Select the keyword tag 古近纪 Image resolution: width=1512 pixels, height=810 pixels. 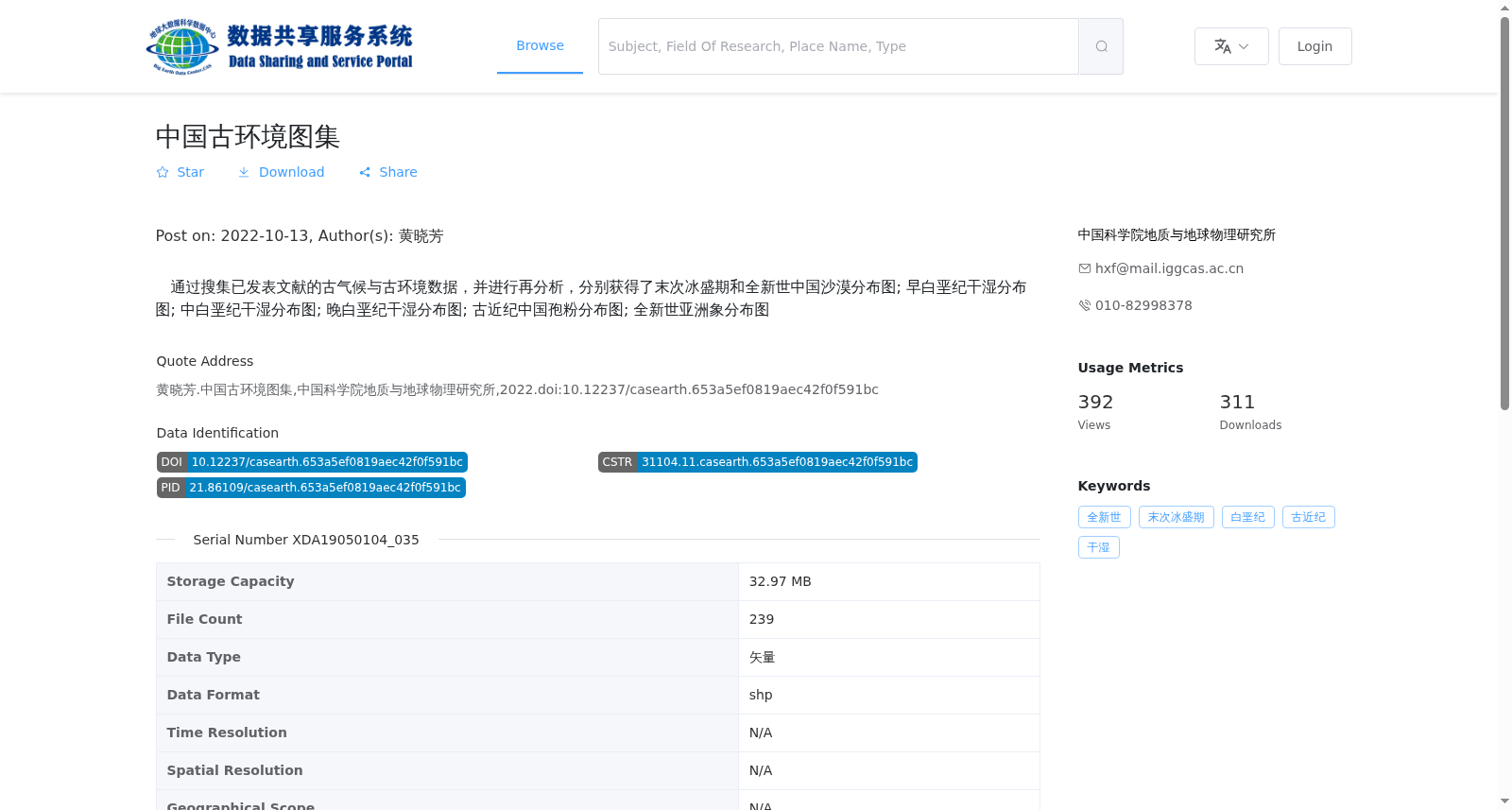coord(1308,517)
